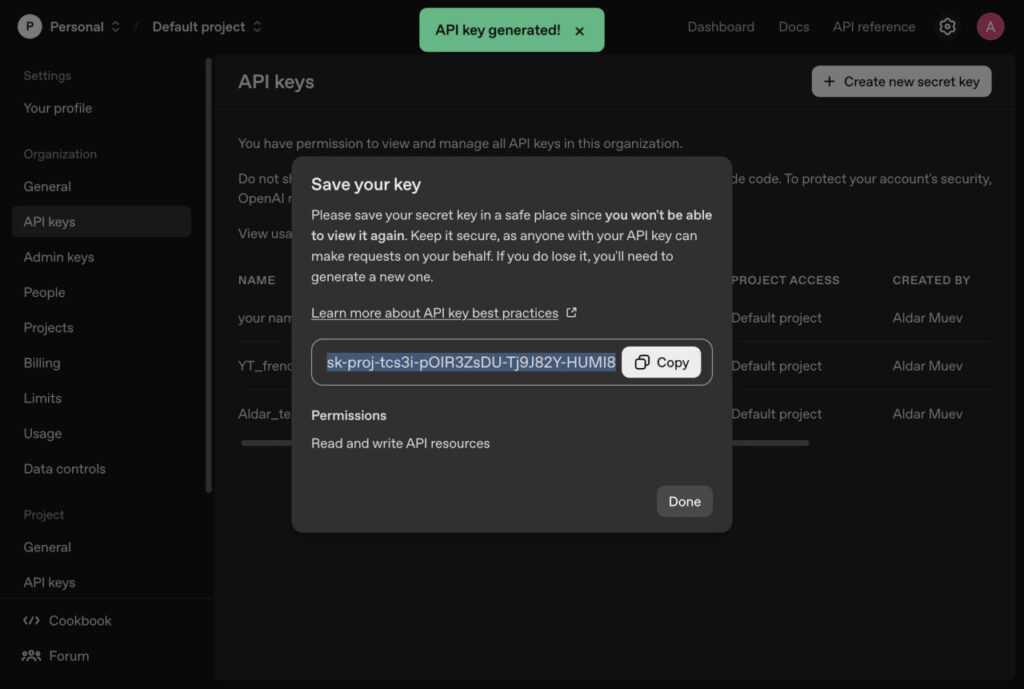This screenshot has width=1024, height=689.
Task: Click Create new secret key button
Action: click(x=901, y=82)
